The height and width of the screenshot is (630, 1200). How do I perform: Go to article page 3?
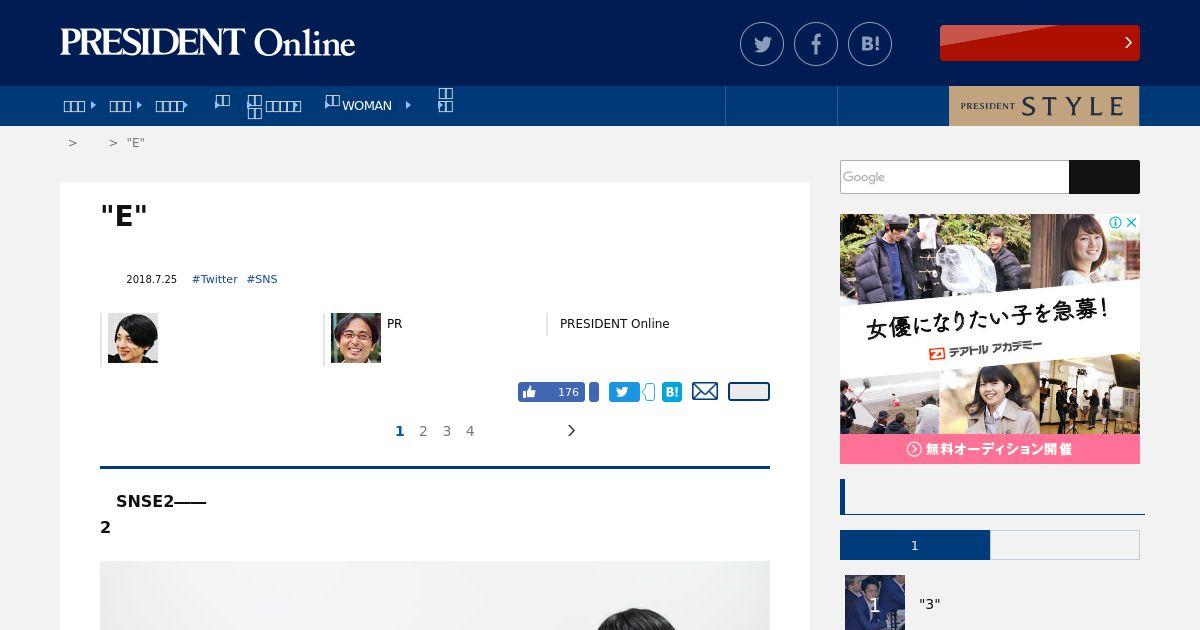coord(447,431)
